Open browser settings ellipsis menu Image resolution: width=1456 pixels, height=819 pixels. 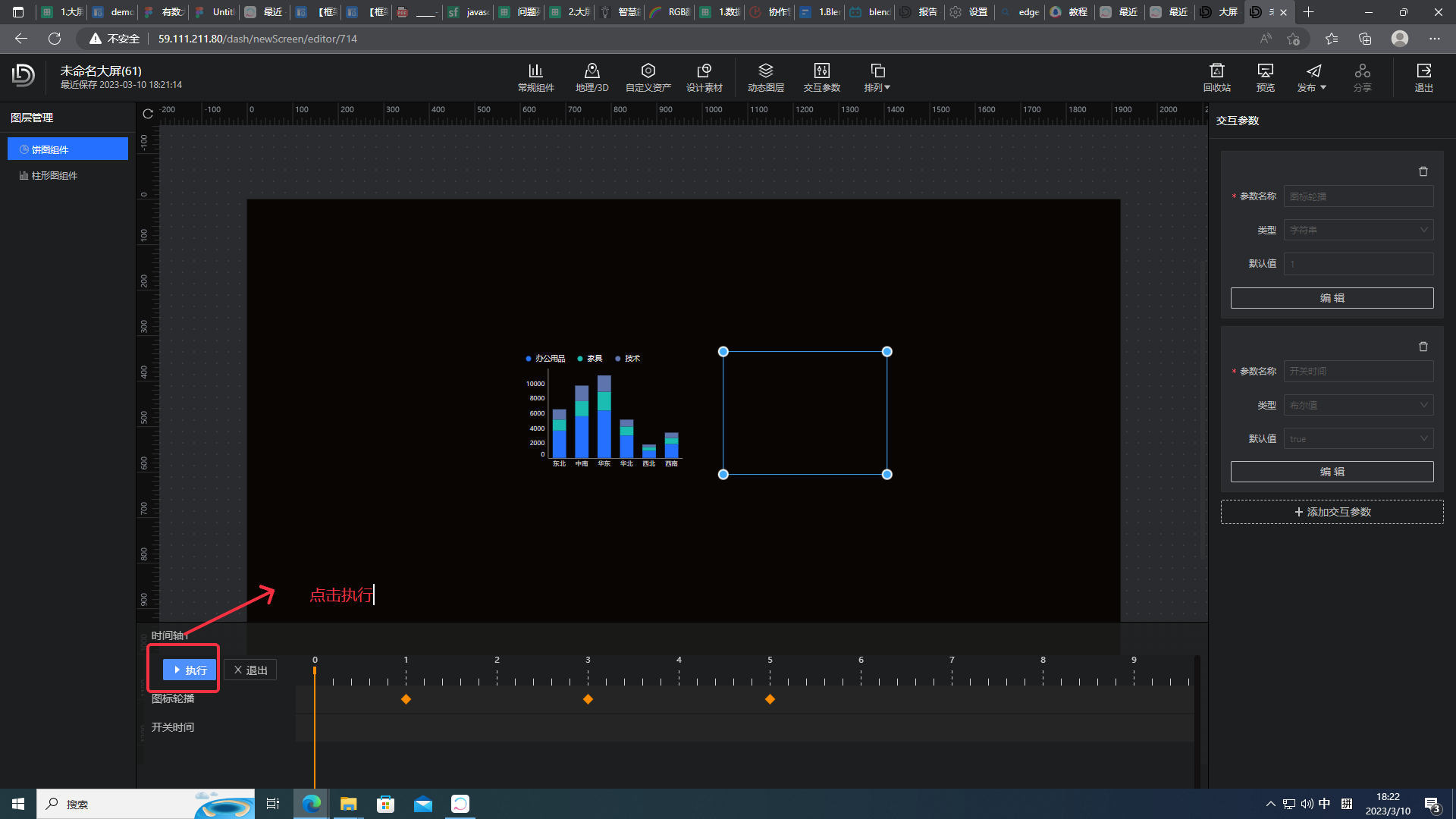click(x=1434, y=39)
